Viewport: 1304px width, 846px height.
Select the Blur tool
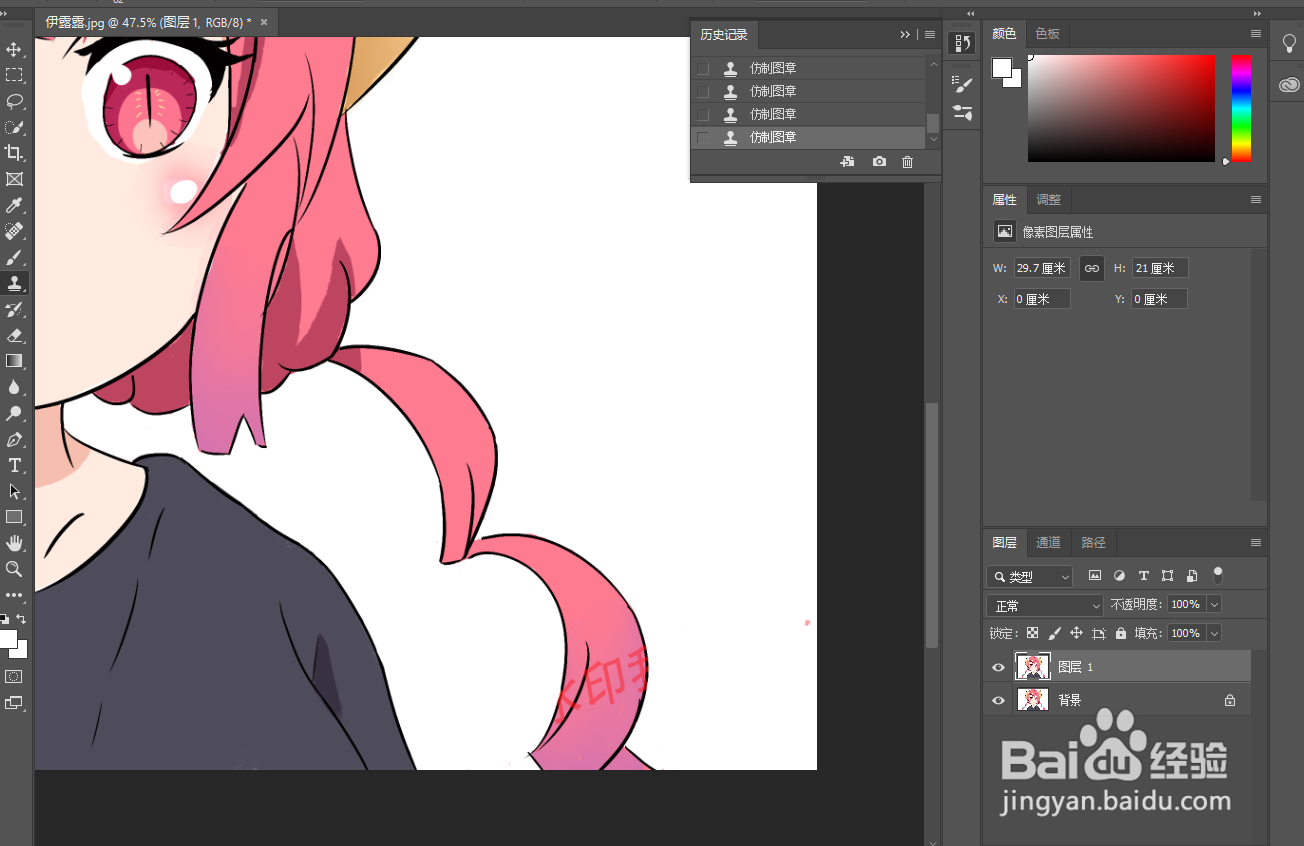(x=14, y=387)
